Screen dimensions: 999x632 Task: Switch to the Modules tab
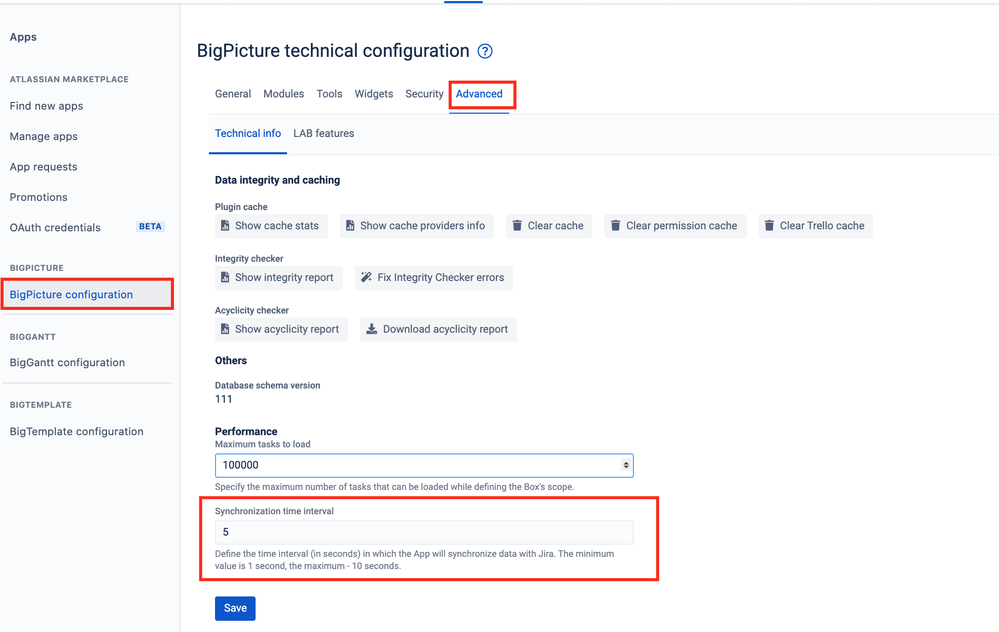coord(284,94)
